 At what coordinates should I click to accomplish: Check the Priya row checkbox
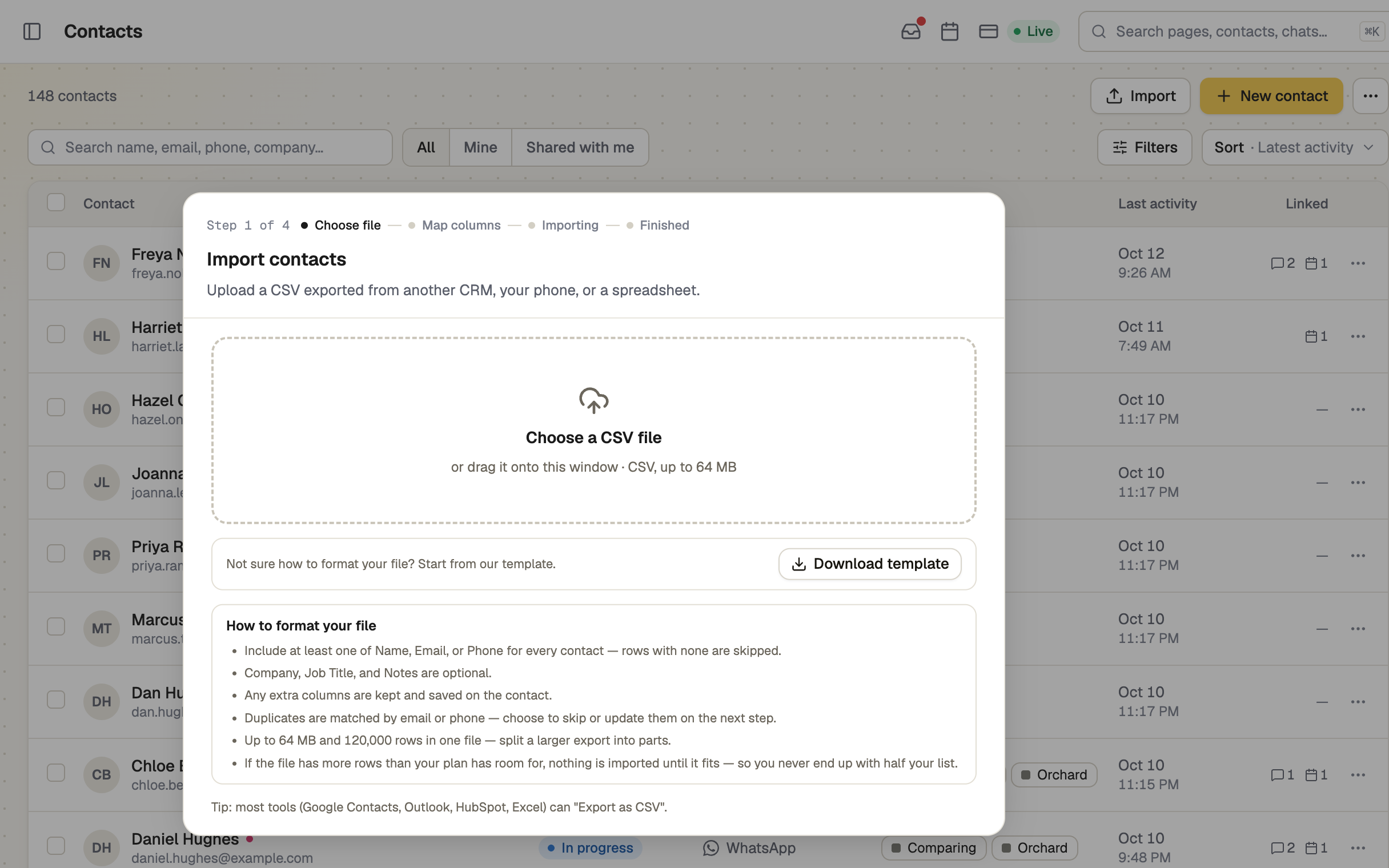point(55,553)
